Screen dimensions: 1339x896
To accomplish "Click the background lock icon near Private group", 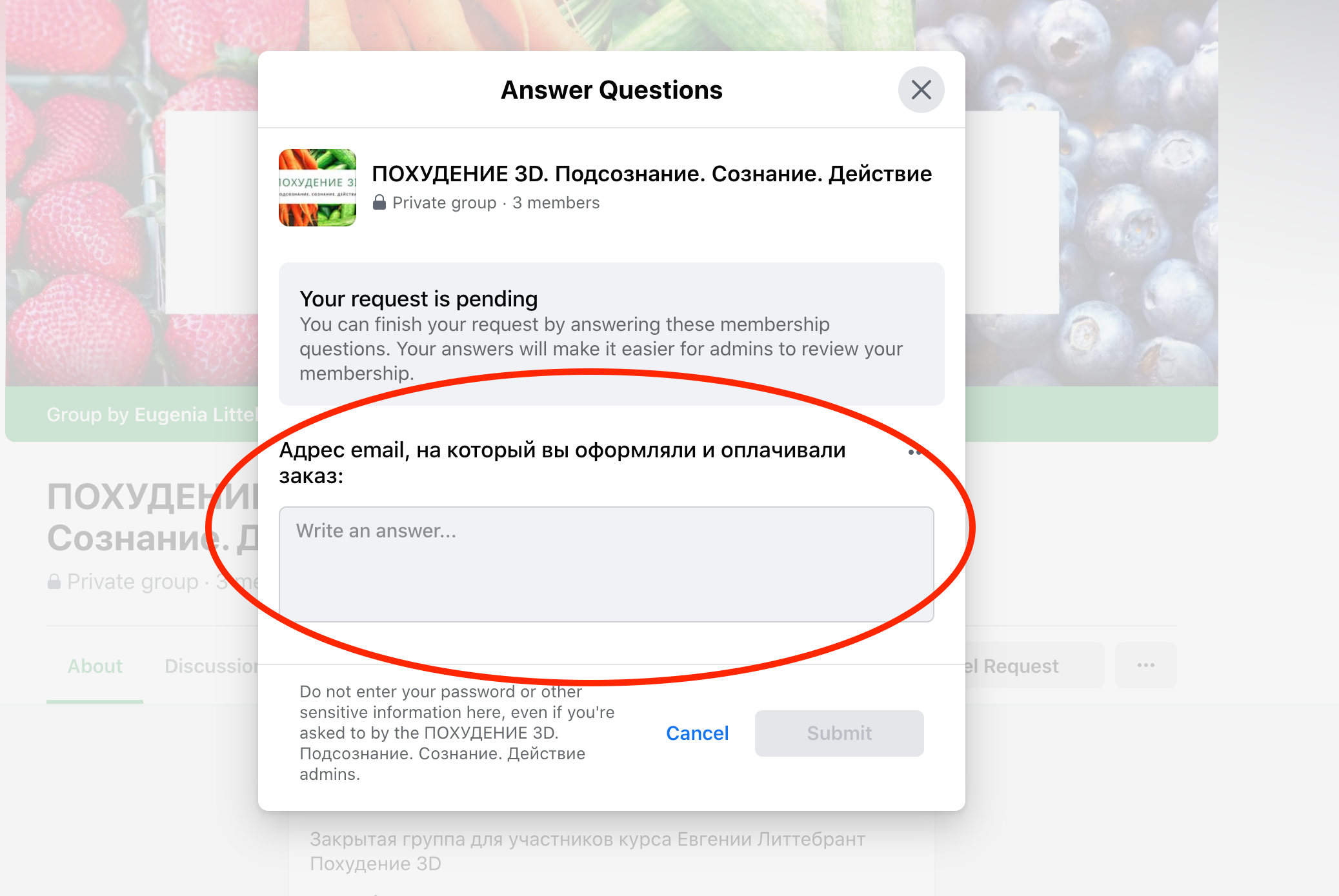I will [54, 582].
